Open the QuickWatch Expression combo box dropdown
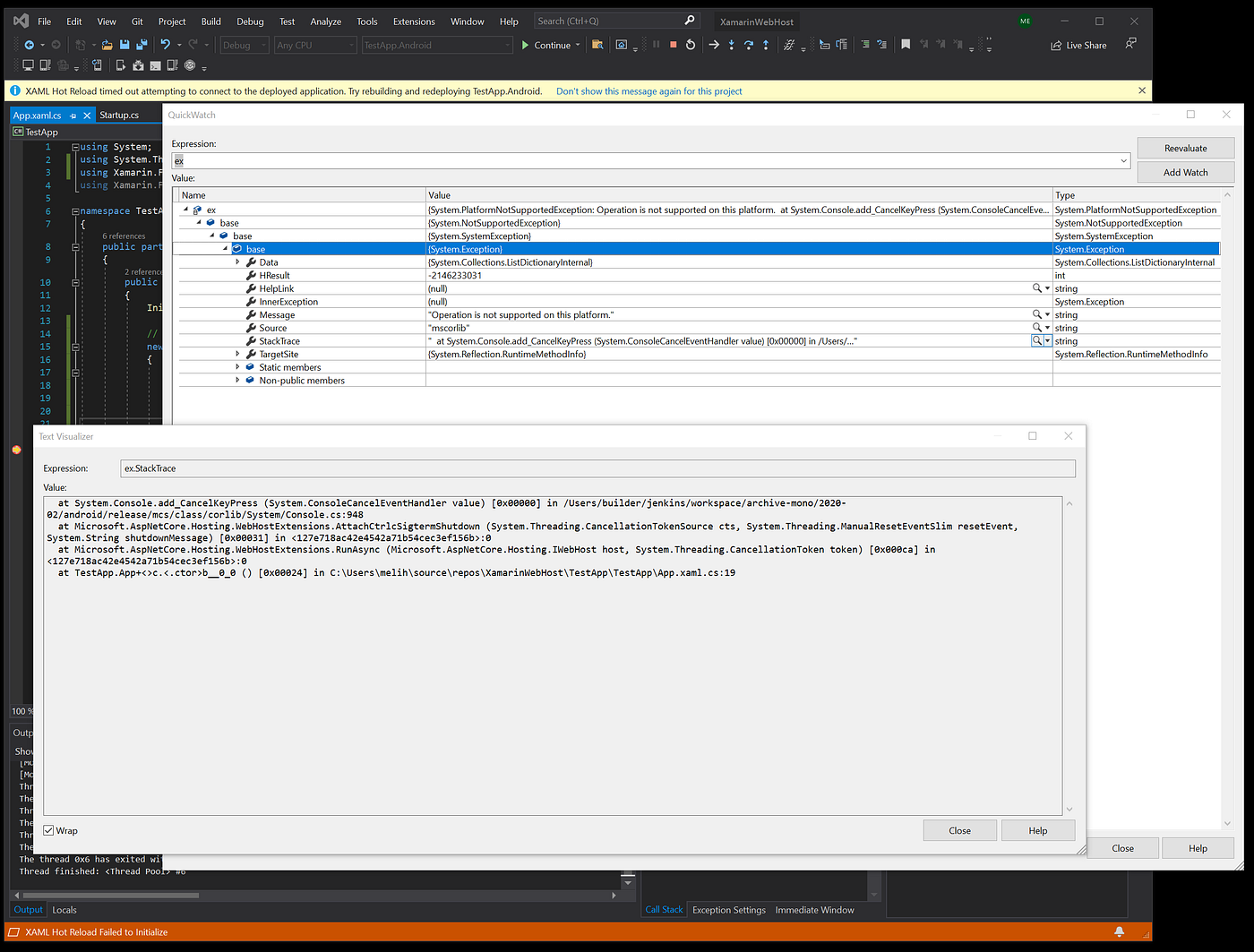The height and width of the screenshot is (952, 1254). click(1123, 161)
